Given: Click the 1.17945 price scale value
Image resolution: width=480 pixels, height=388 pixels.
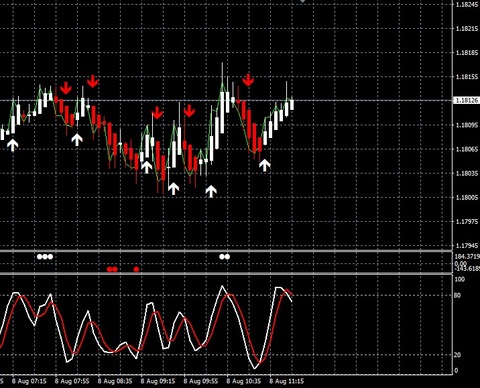Looking at the screenshot, I should (467, 246).
